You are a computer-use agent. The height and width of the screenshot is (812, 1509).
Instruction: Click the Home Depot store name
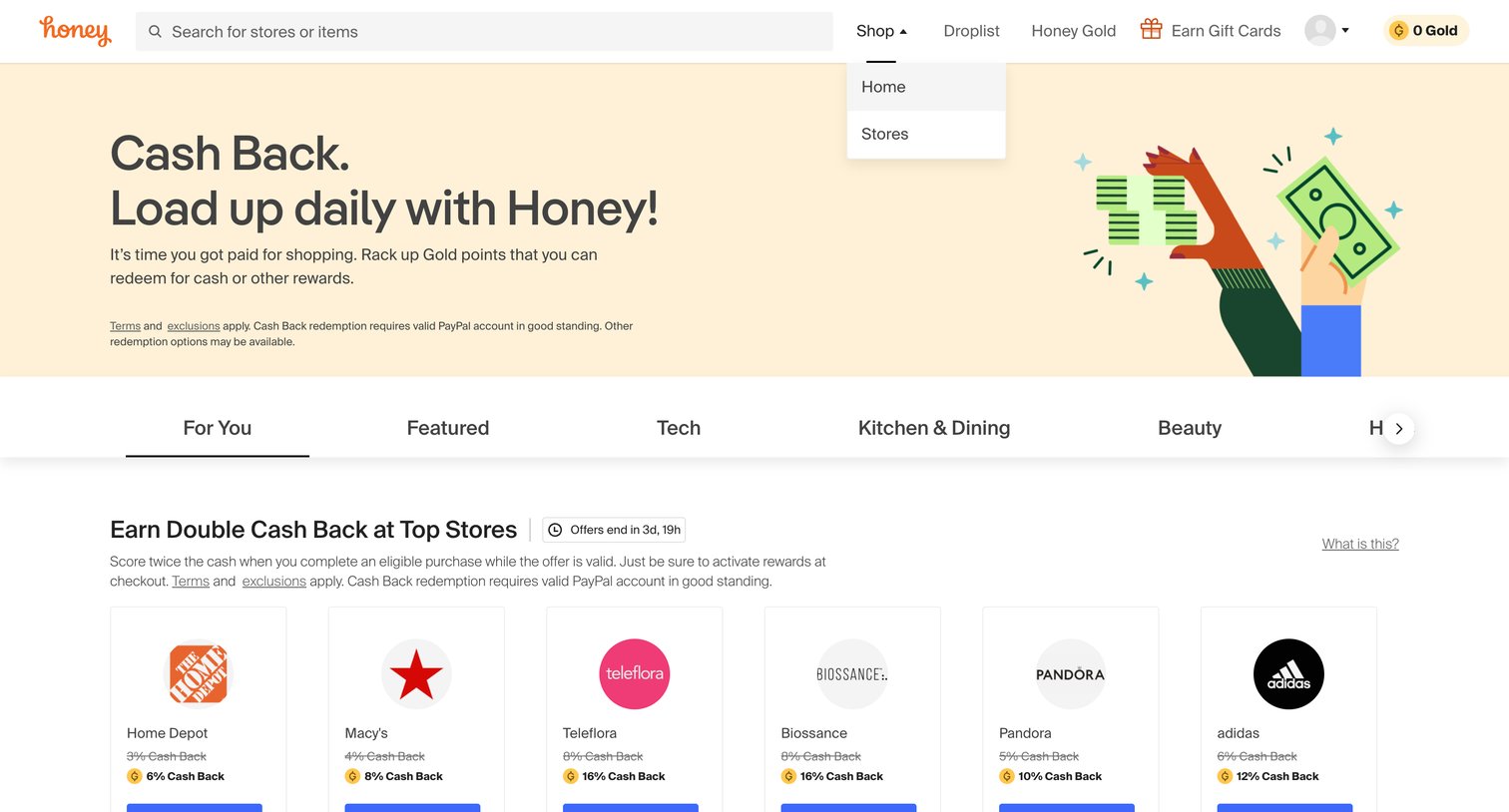[167, 733]
